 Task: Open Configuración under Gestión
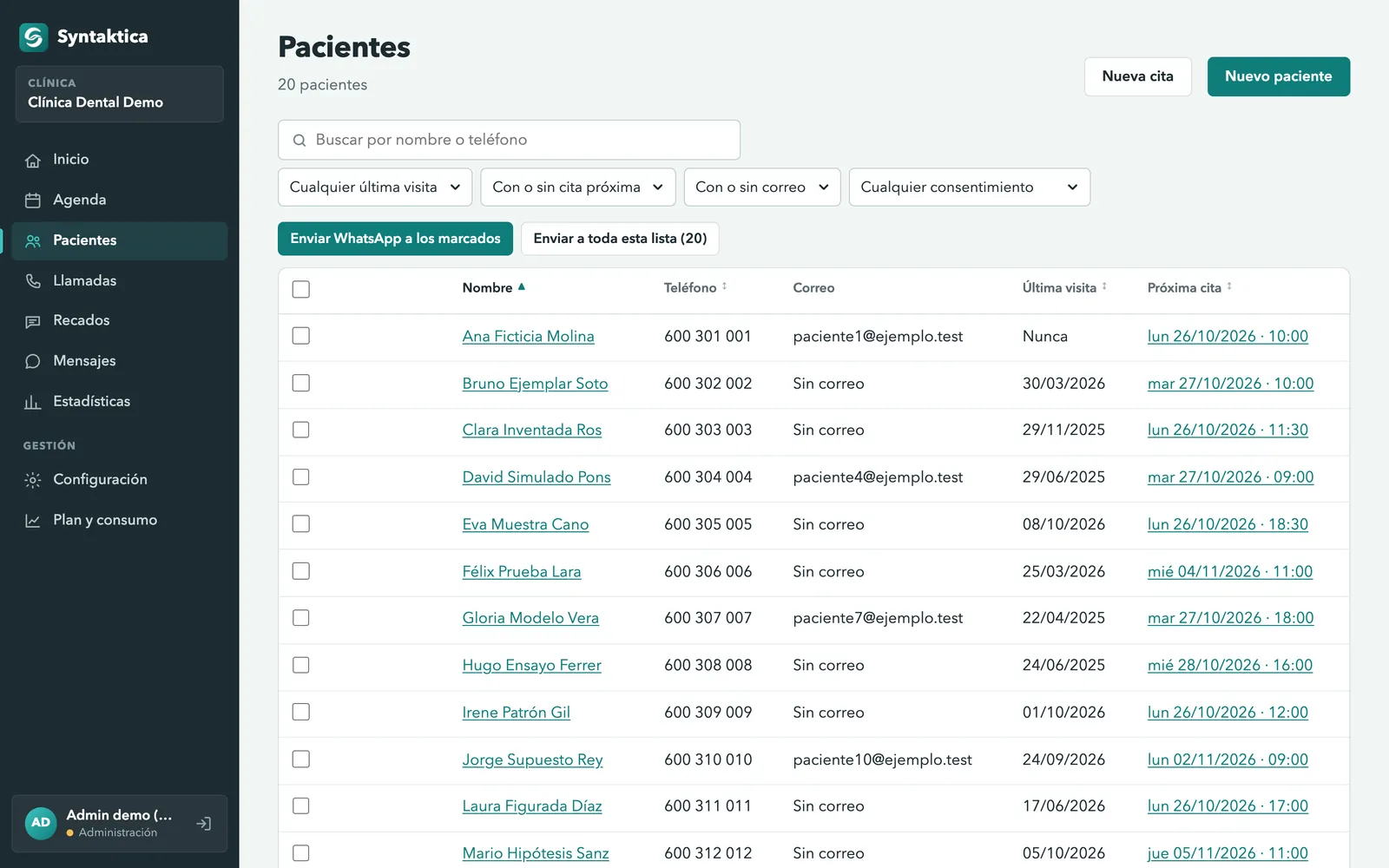(120, 480)
